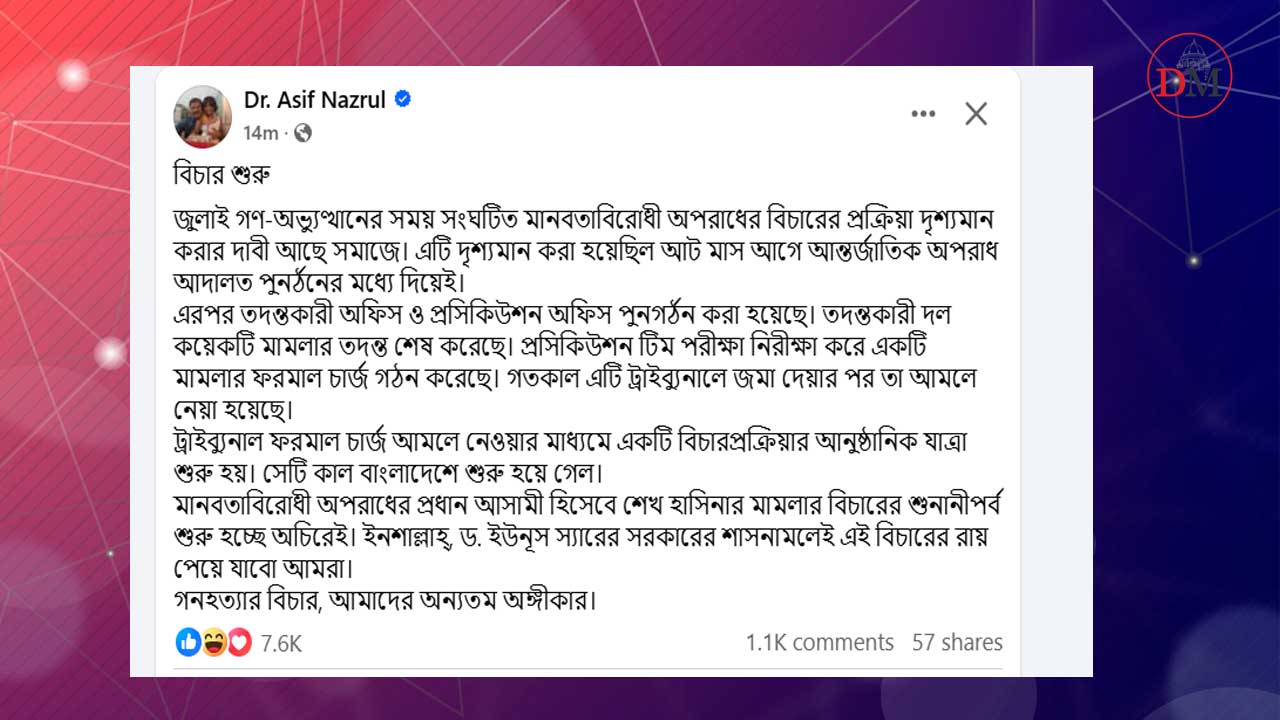Screen dimensions: 1280x720
Task: Click the Haha laughing reaction icon
Action: 214,642
